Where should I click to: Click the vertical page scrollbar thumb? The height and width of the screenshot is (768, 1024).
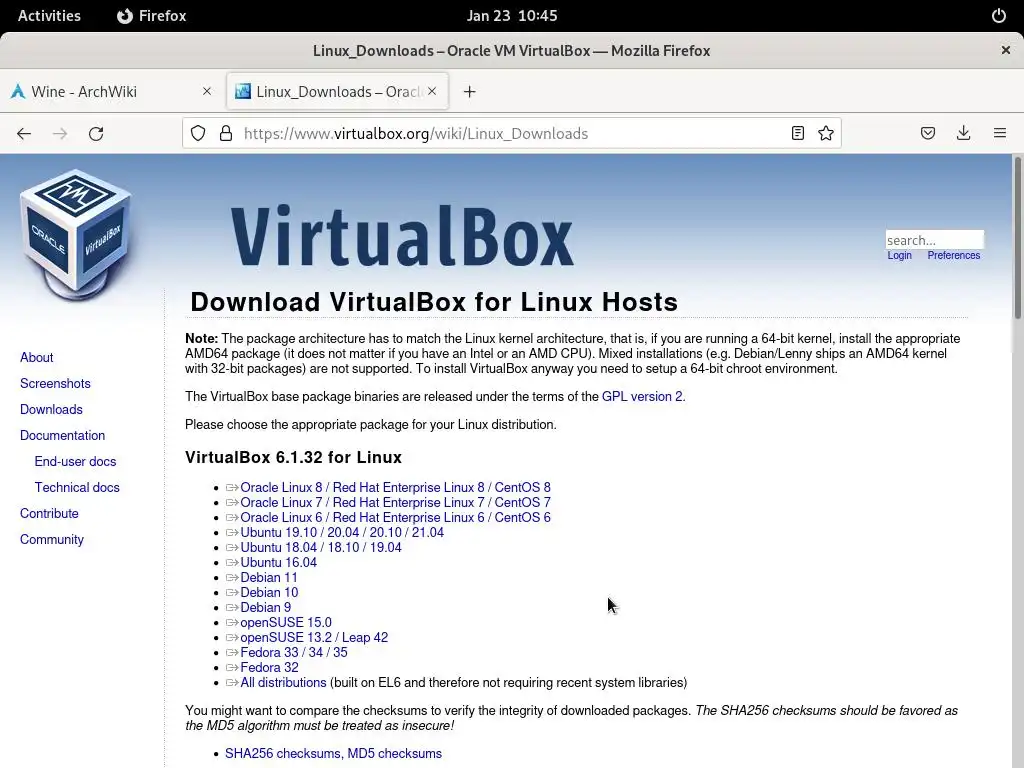(1017, 237)
